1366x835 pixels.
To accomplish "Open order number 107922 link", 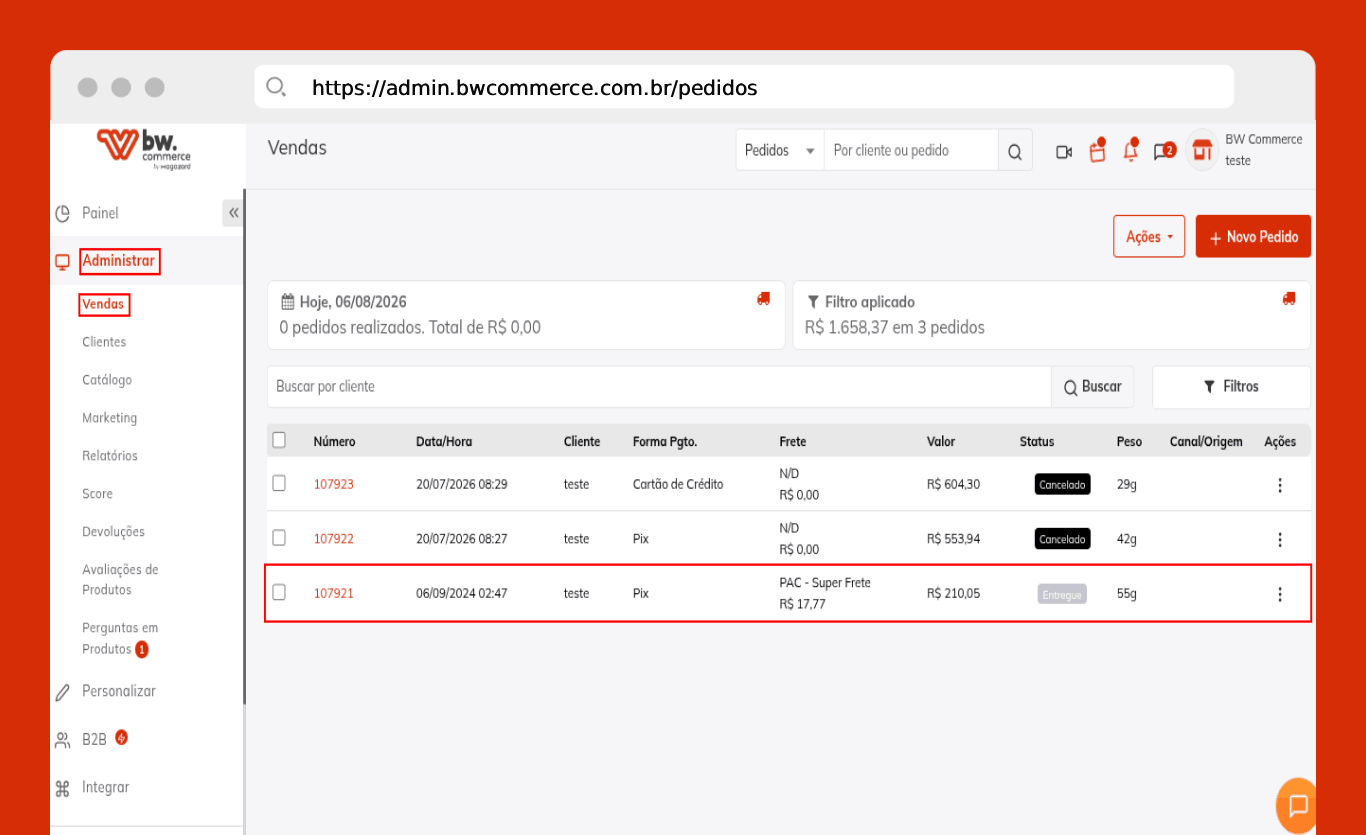I will click(x=334, y=539).
